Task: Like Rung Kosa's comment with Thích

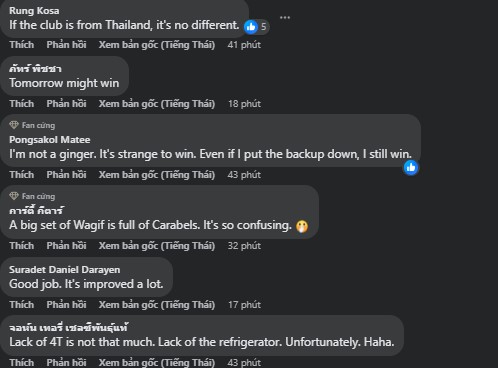Action: point(22,45)
